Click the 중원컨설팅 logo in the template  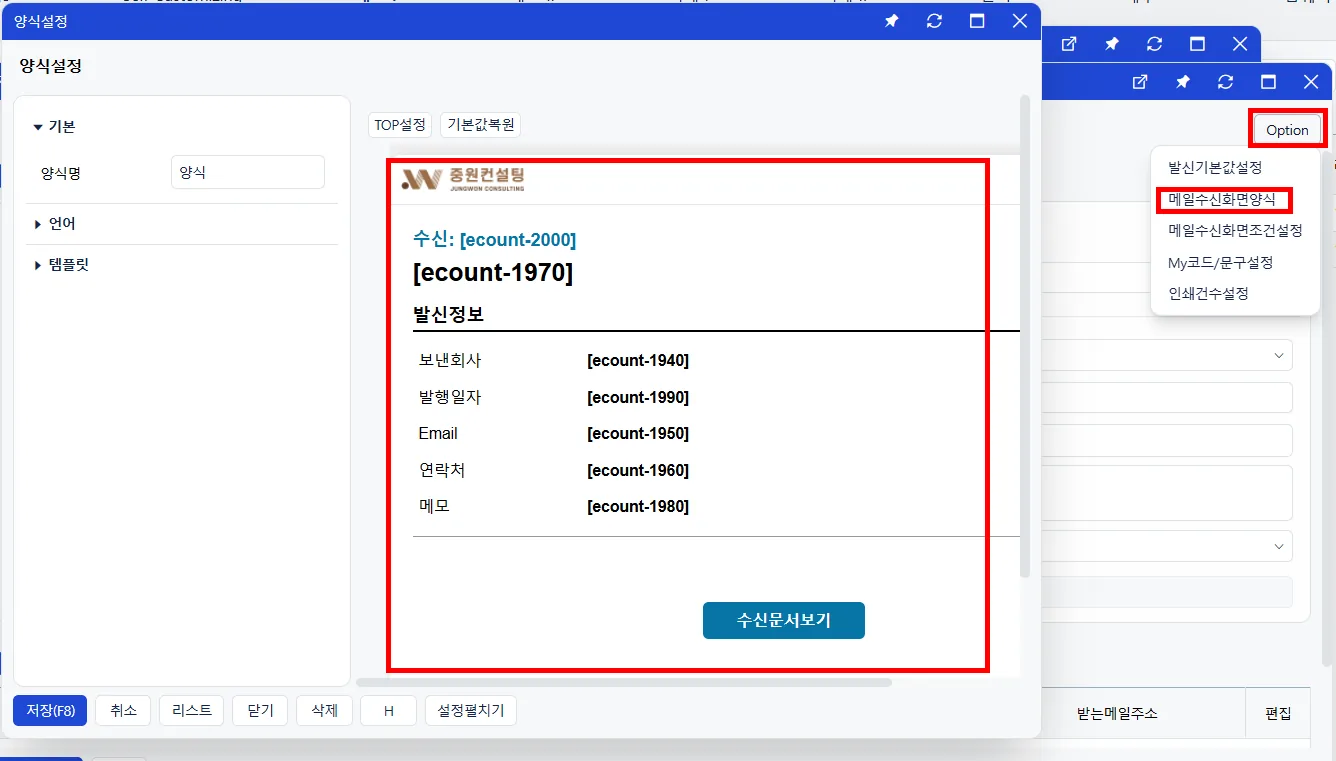click(x=463, y=179)
